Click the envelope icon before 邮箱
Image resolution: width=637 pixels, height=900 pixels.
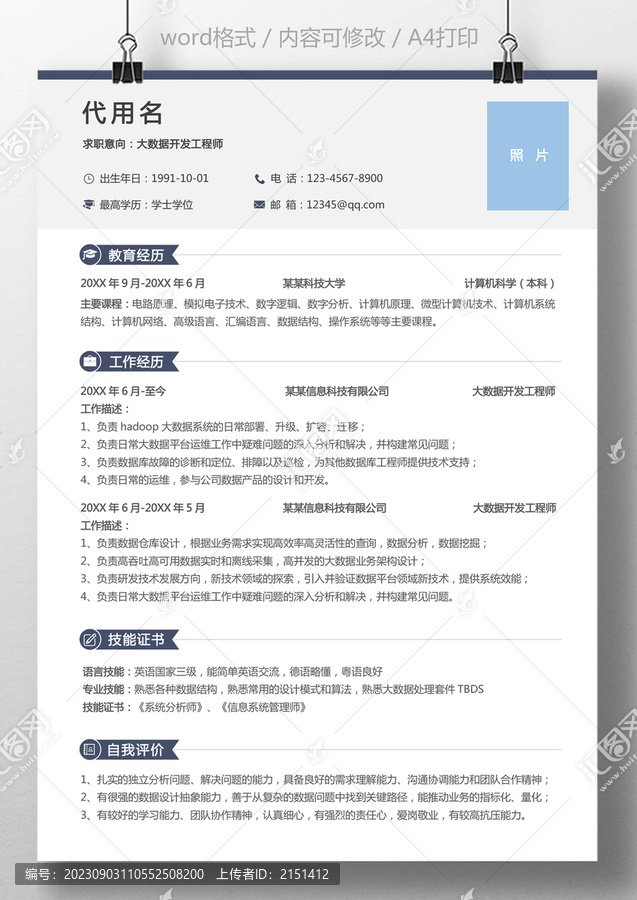click(x=259, y=204)
